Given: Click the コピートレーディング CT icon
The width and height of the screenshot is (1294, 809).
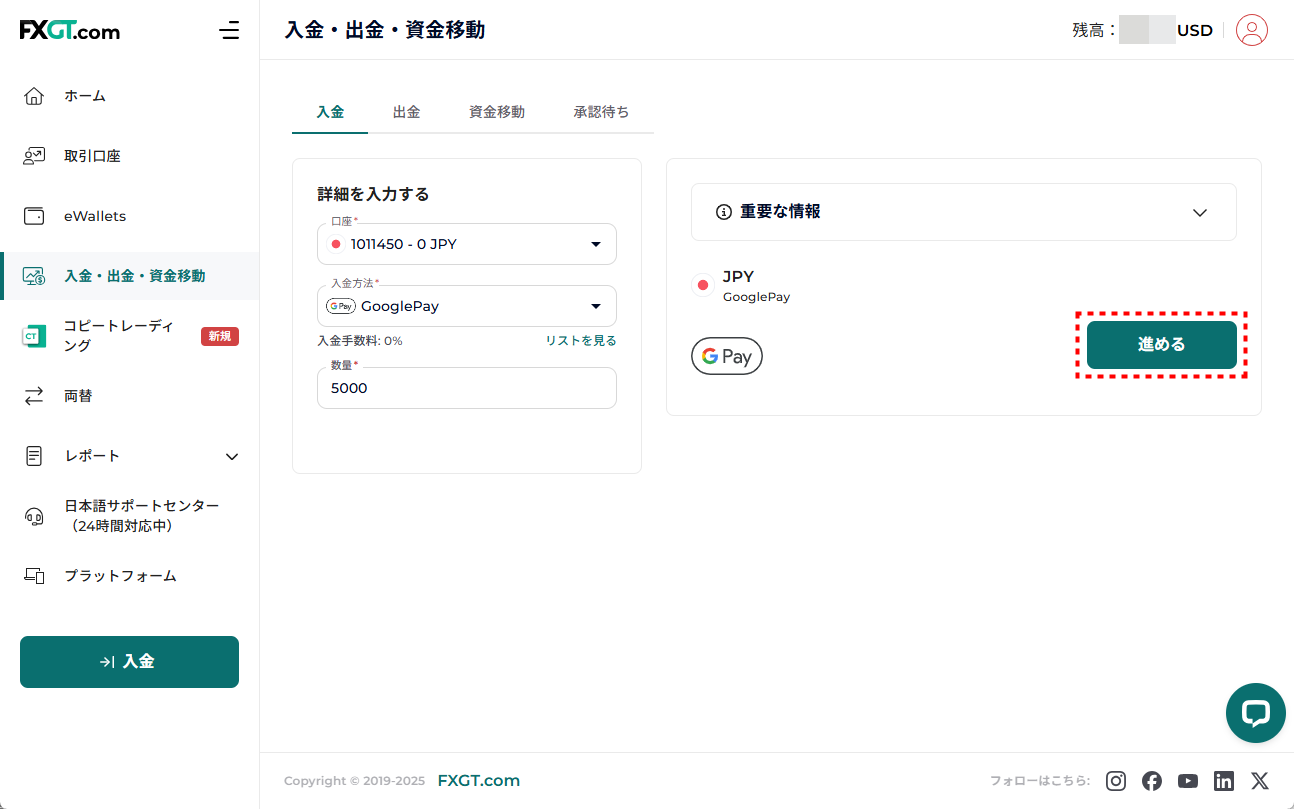Looking at the screenshot, I should click(x=34, y=336).
